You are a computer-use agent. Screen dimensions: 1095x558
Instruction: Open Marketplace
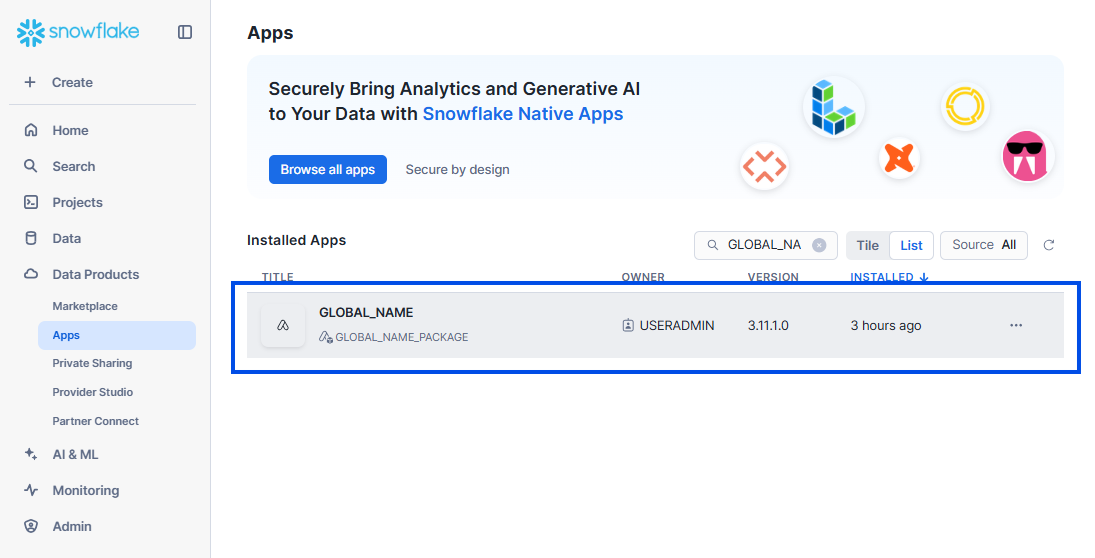(84, 306)
